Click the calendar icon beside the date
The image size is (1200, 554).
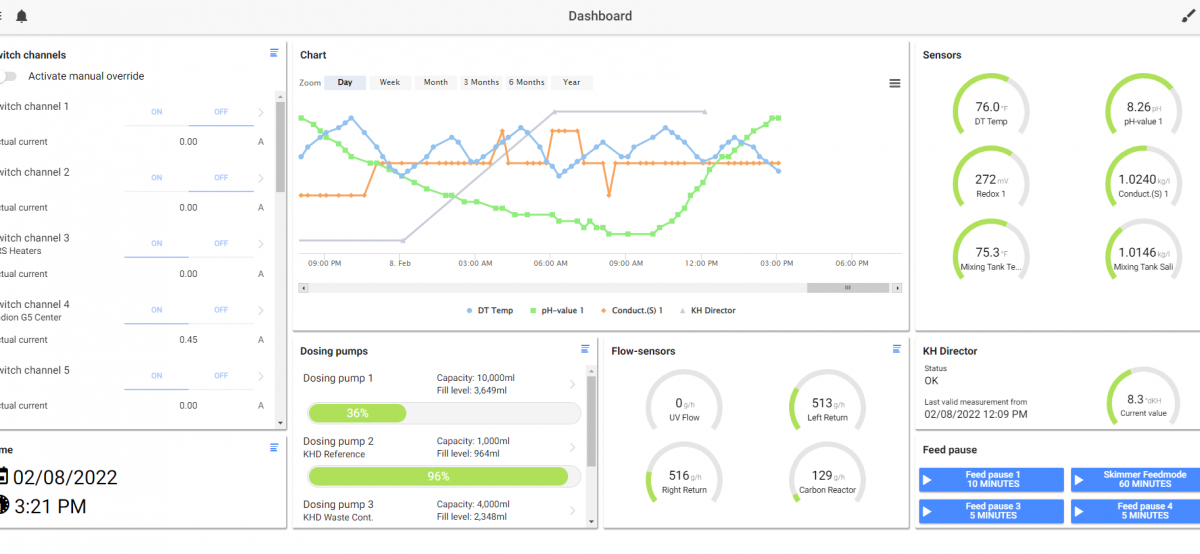click(3, 477)
